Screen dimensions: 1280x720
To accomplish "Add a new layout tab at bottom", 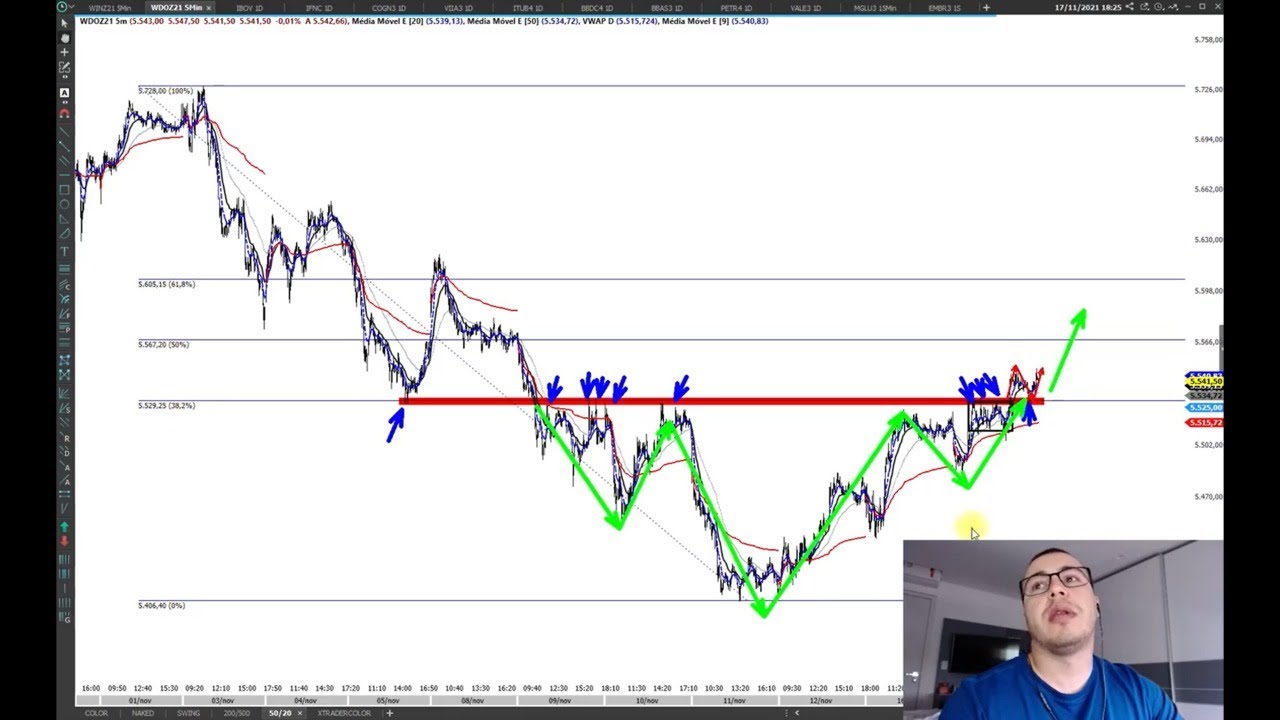I will pyautogui.click(x=389, y=713).
